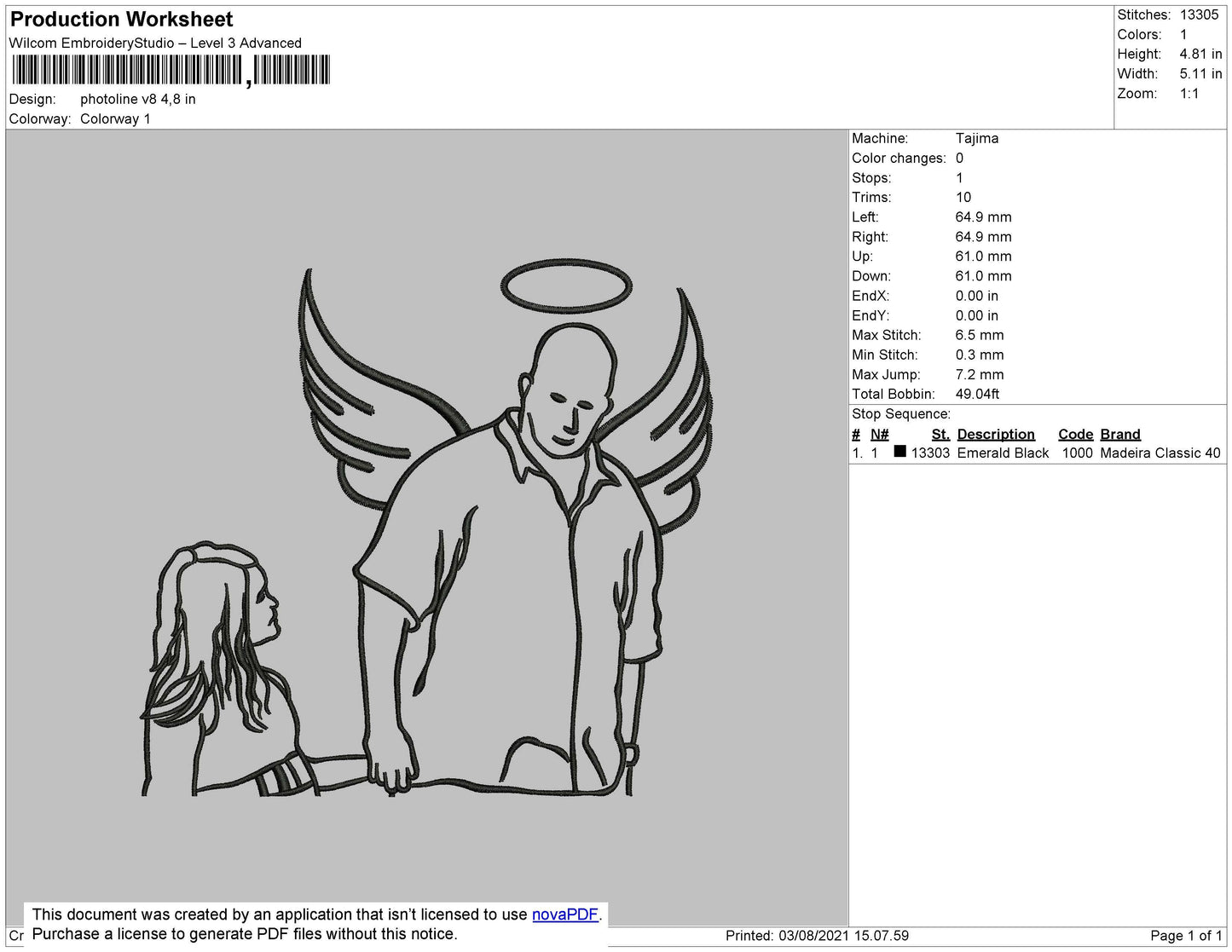Image resolution: width=1232 pixels, height=952 pixels.
Task: Select 'Madeira Classic 40' brand text
Action: 1160,453
